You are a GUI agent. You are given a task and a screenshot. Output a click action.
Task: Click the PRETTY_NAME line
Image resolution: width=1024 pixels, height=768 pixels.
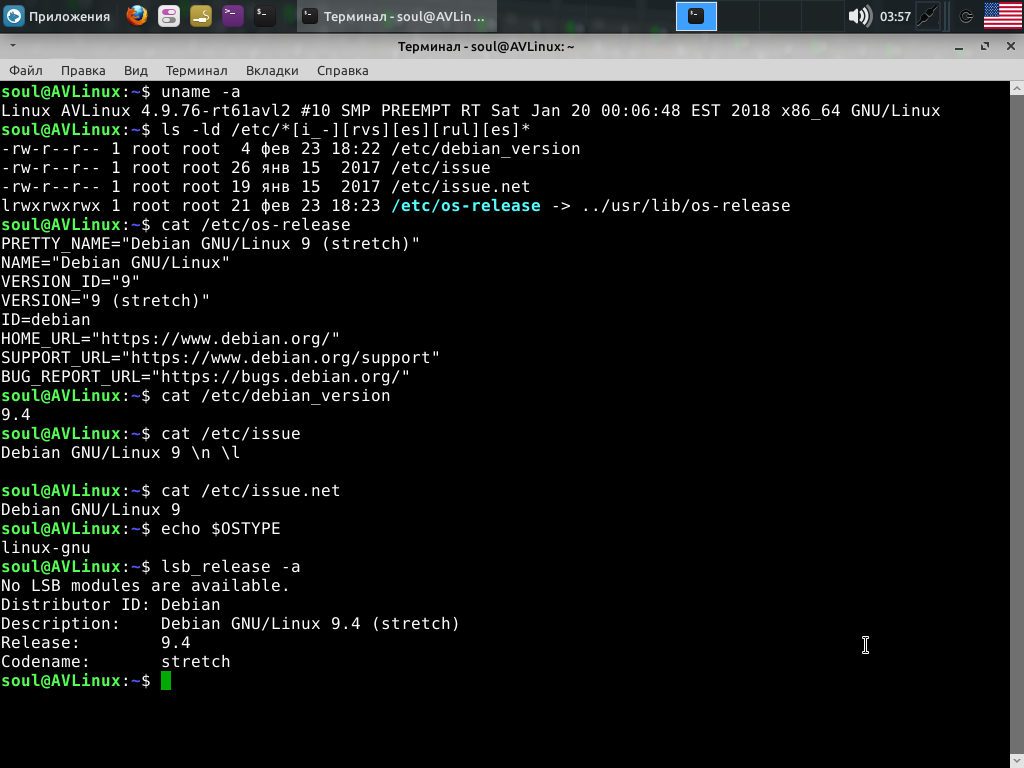click(x=210, y=244)
